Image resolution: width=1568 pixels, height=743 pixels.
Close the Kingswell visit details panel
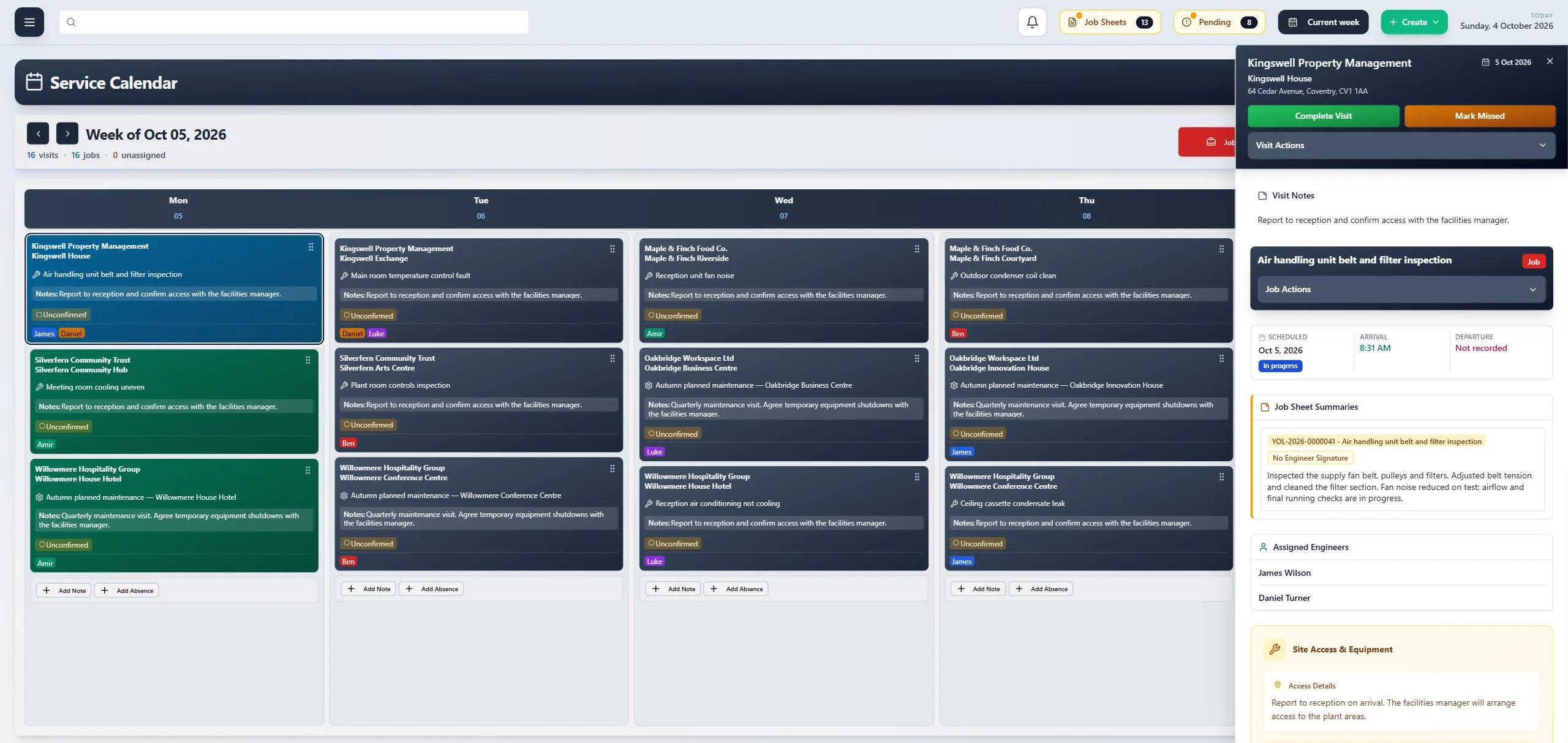coord(1550,61)
